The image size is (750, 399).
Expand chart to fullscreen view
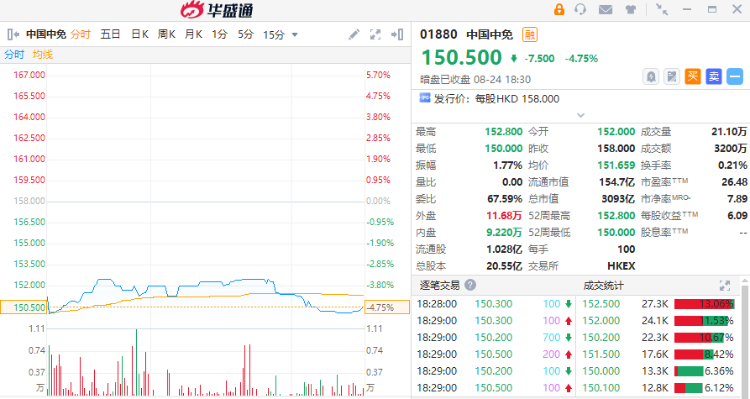375,34
